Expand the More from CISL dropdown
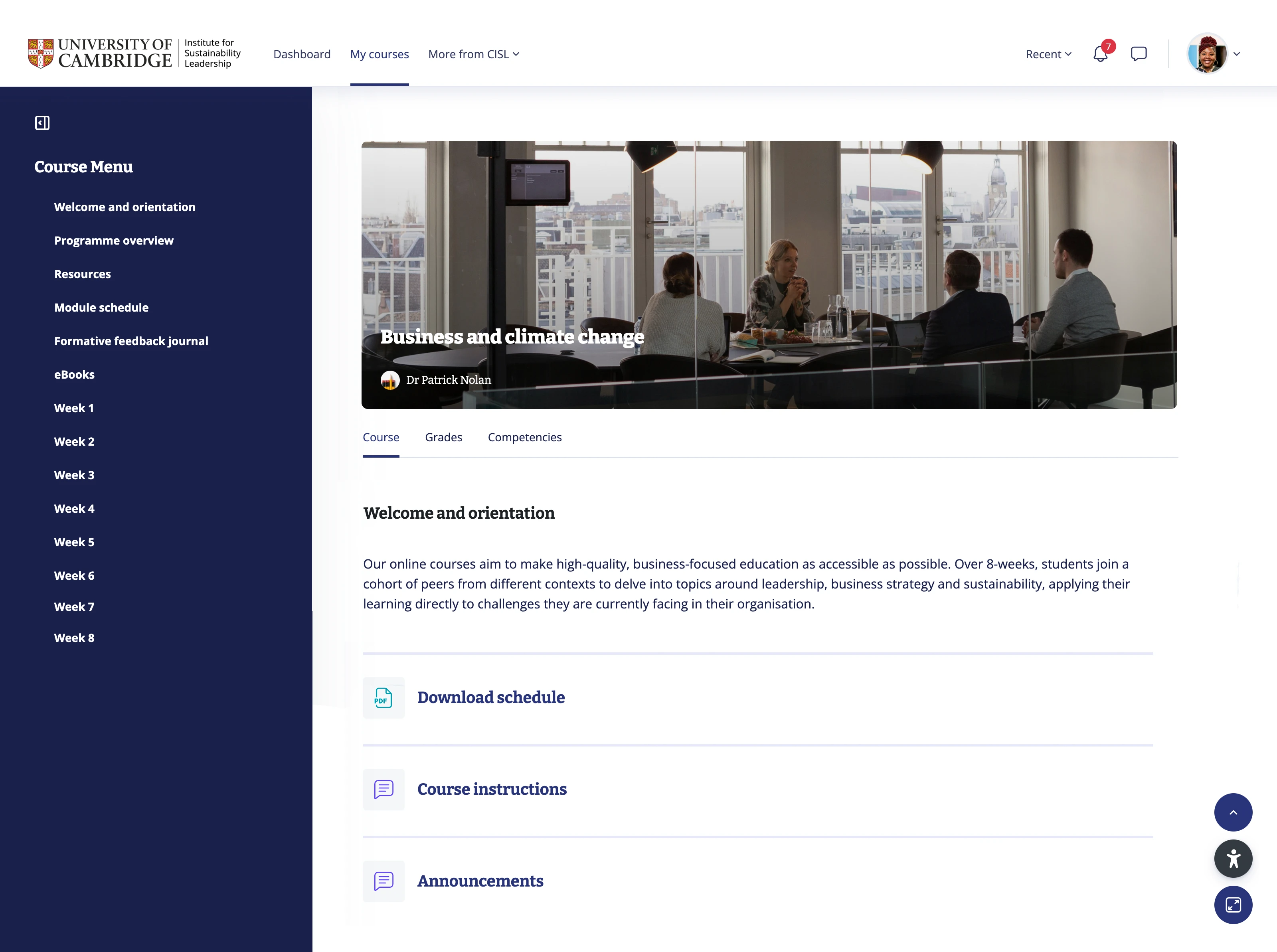The image size is (1277, 952). 473,54
